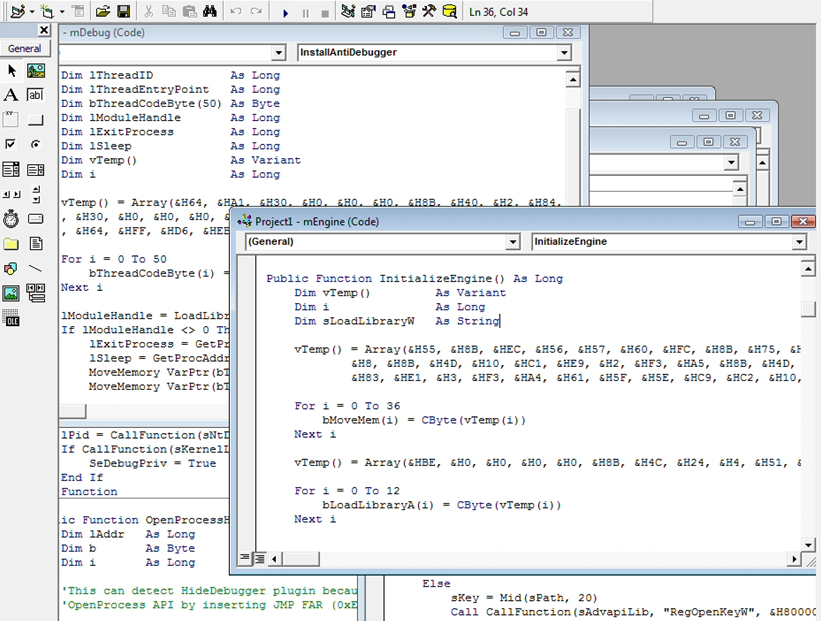This screenshot has width=821, height=621.
Task: Select the OLE container tool
Action: (11, 317)
